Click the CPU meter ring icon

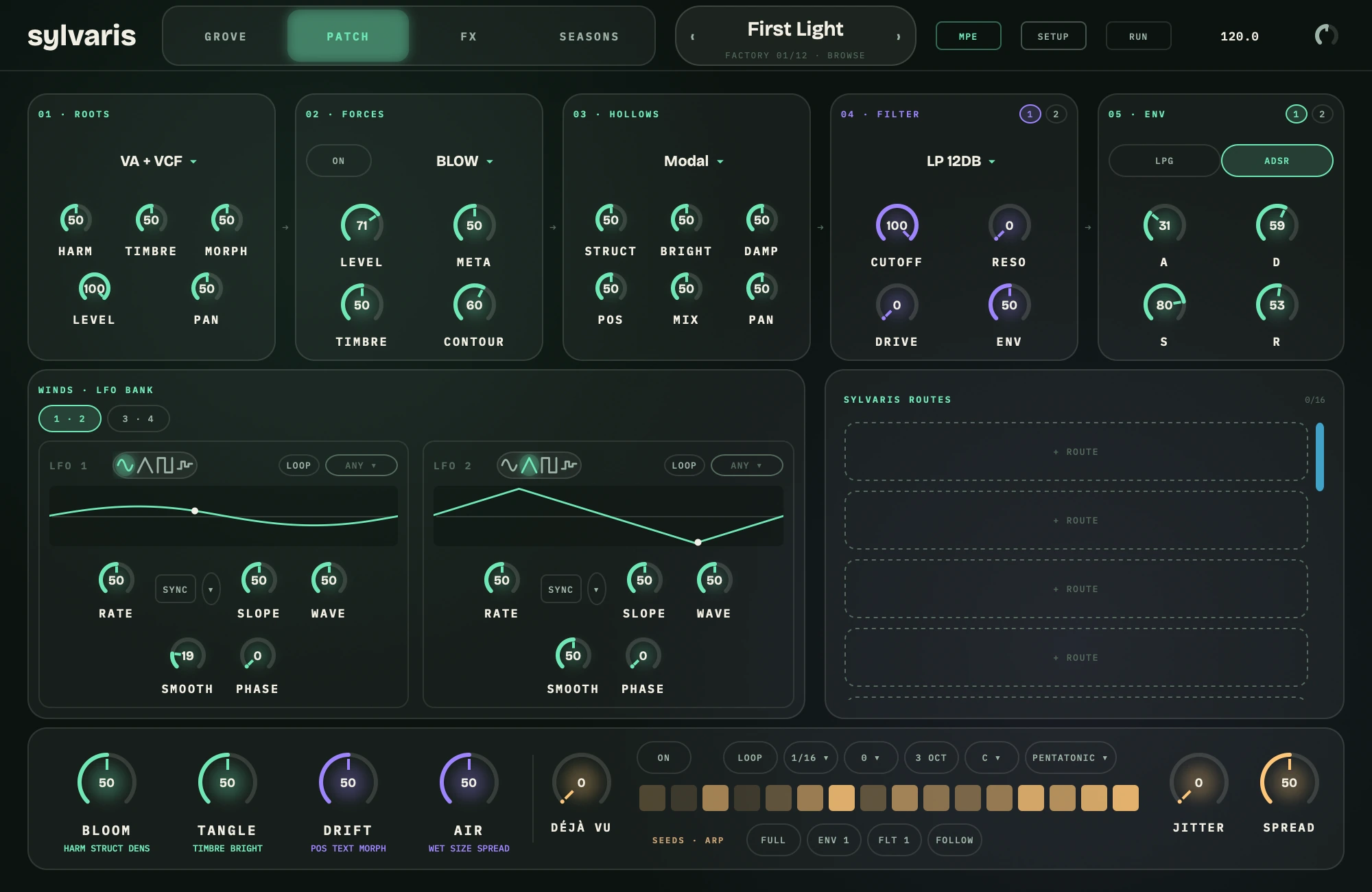(1326, 36)
